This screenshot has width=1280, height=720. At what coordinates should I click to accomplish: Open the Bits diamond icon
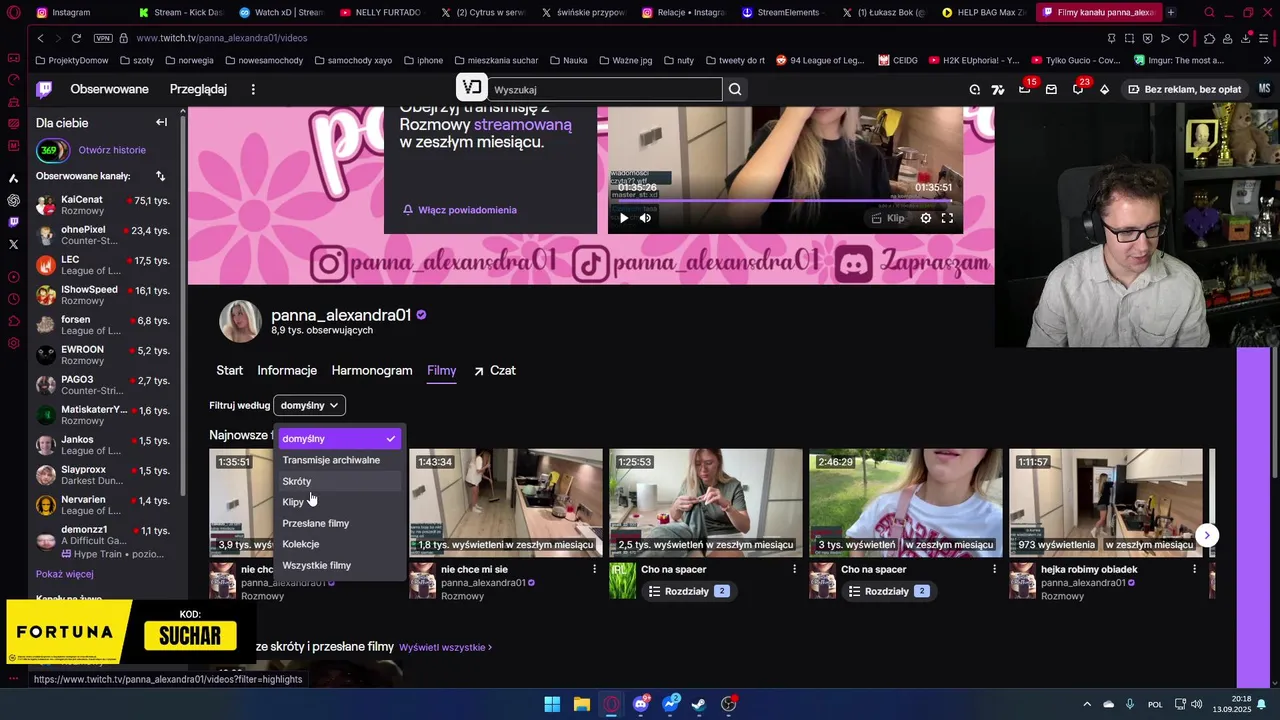[x=1104, y=89]
